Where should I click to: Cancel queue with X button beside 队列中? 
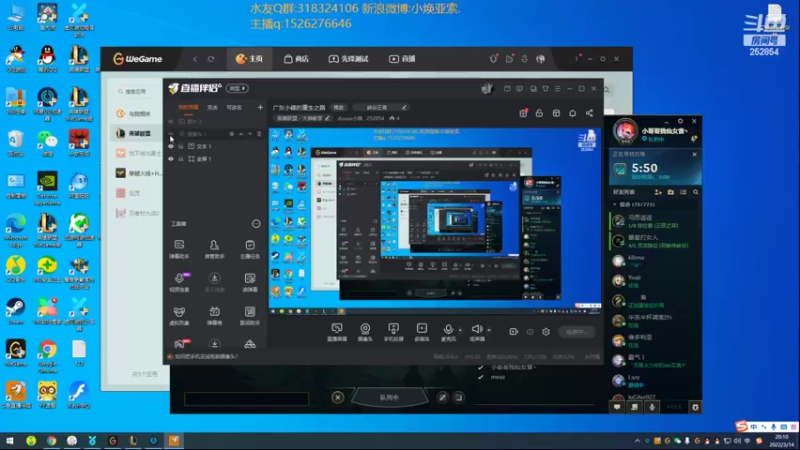(338, 397)
